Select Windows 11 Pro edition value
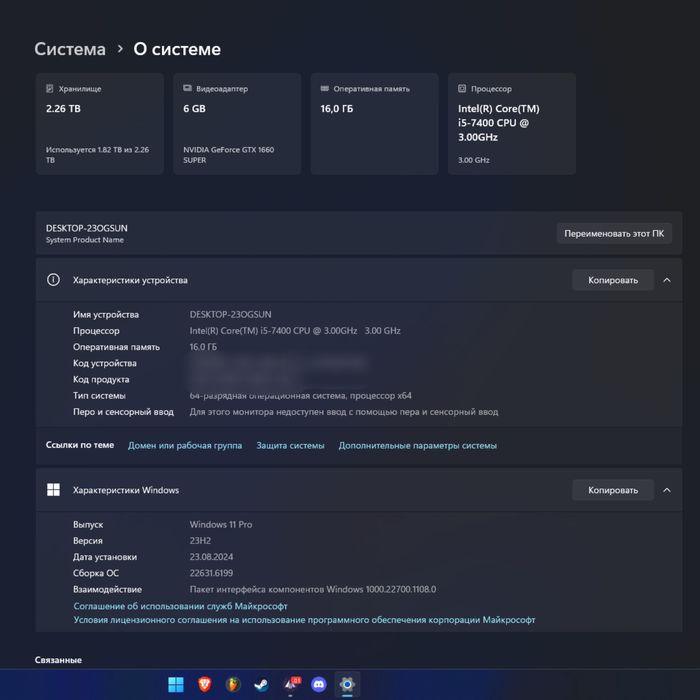The width and height of the screenshot is (700, 700). click(x=221, y=524)
